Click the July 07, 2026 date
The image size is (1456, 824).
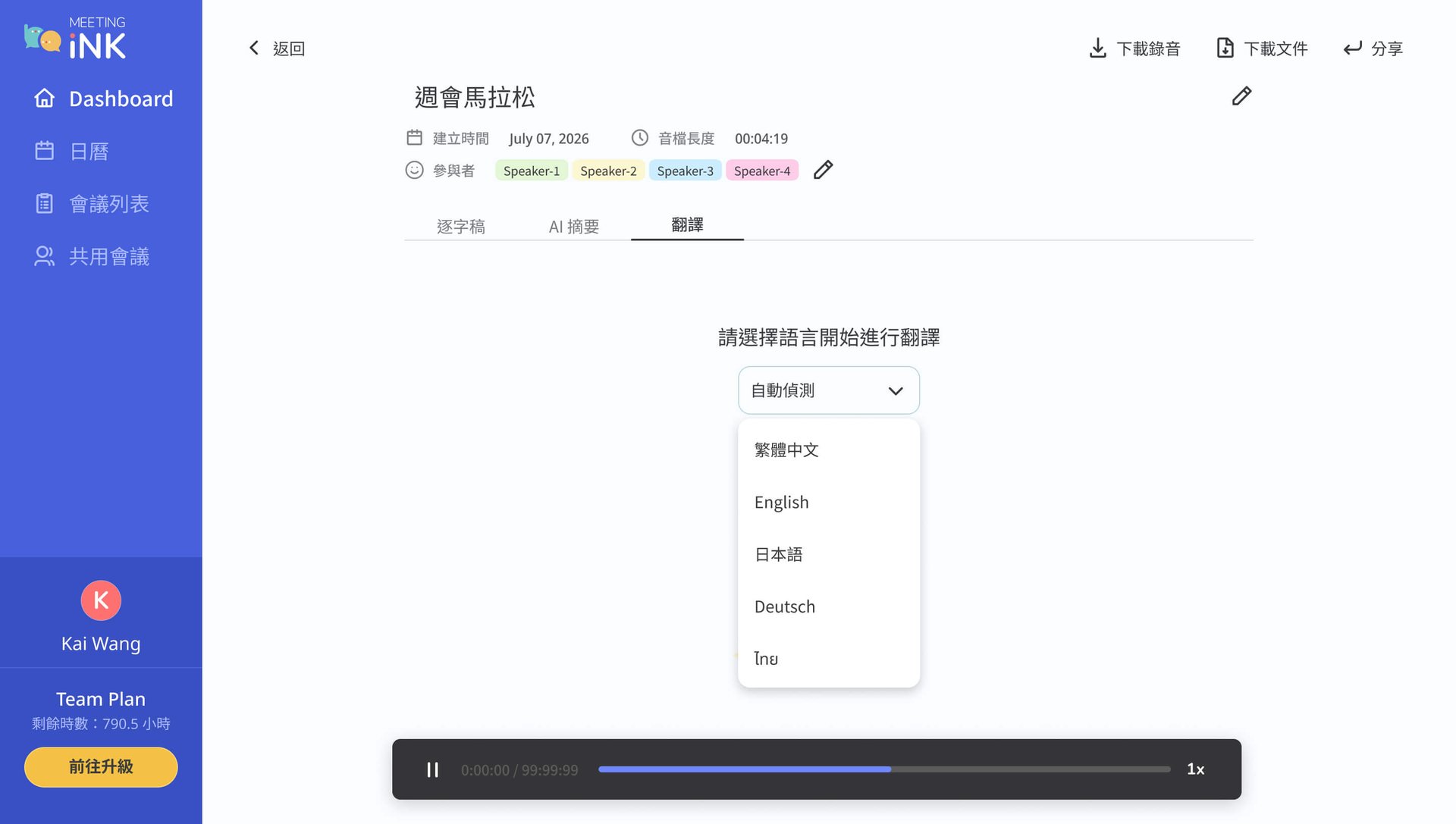[x=549, y=139]
